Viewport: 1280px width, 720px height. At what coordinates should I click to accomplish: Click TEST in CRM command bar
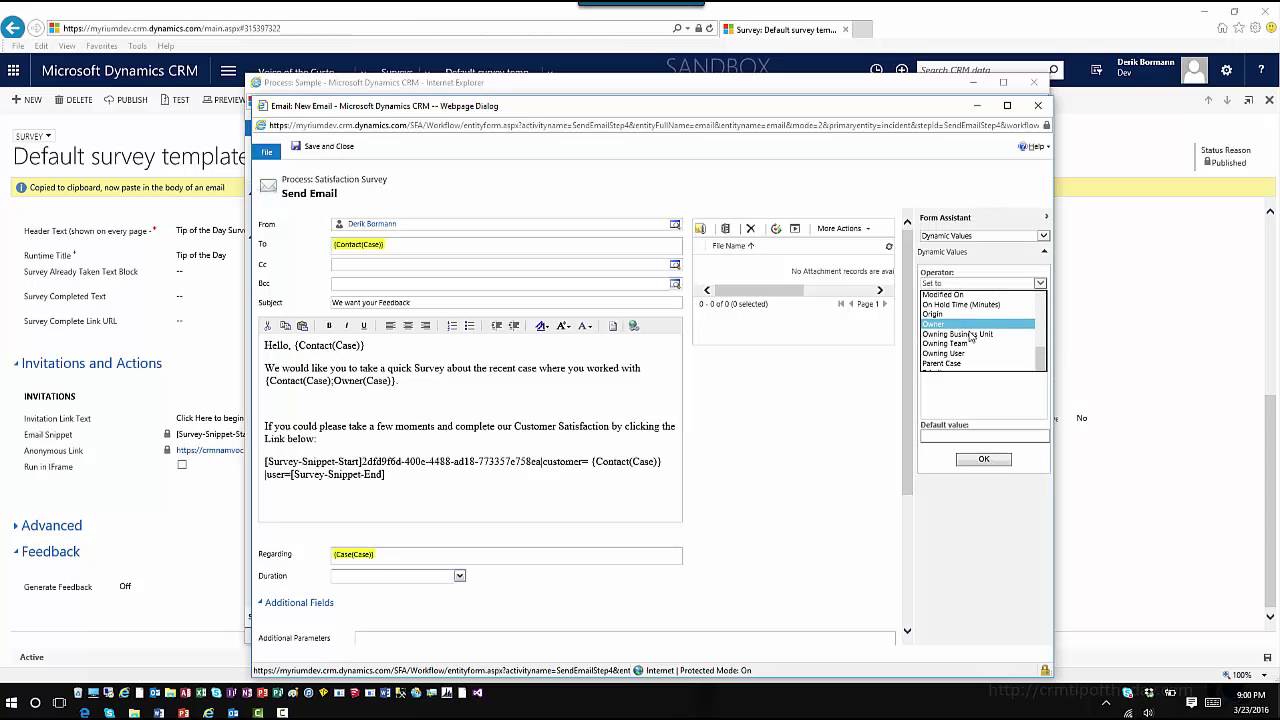pyautogui.click(x=174, y=100)
